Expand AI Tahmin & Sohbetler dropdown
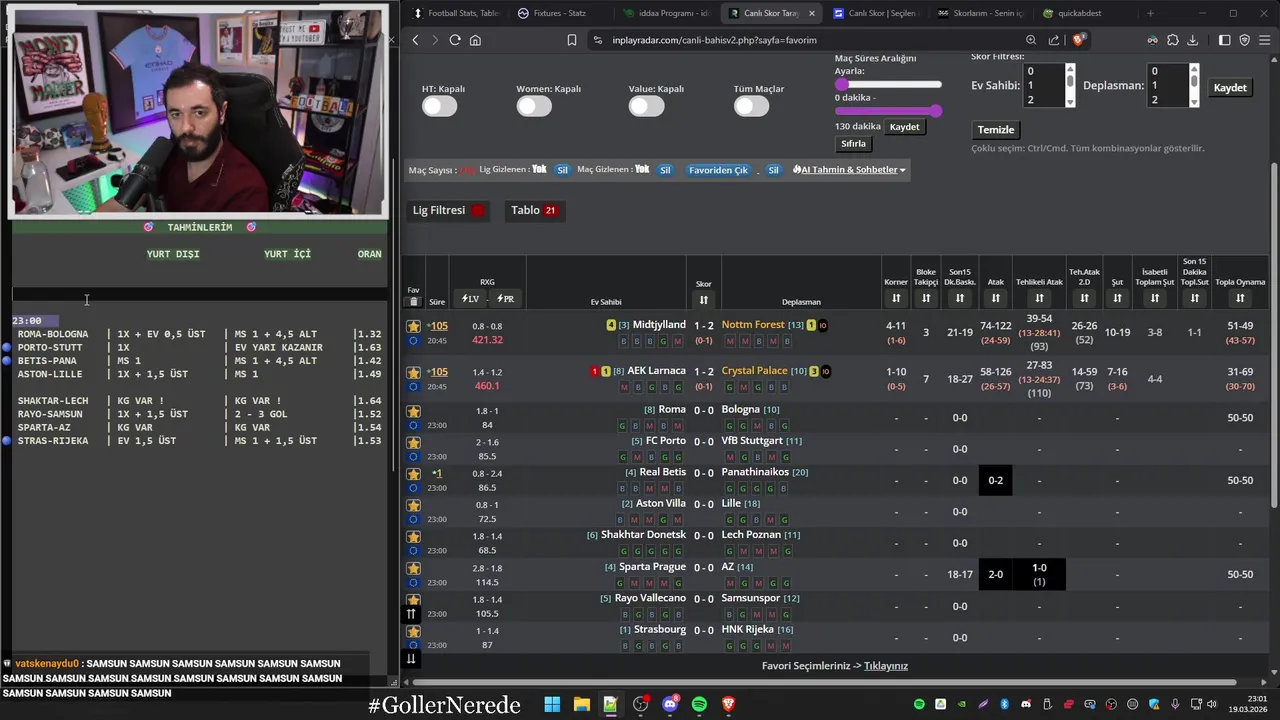1280x720 pixels. point(849,170)
